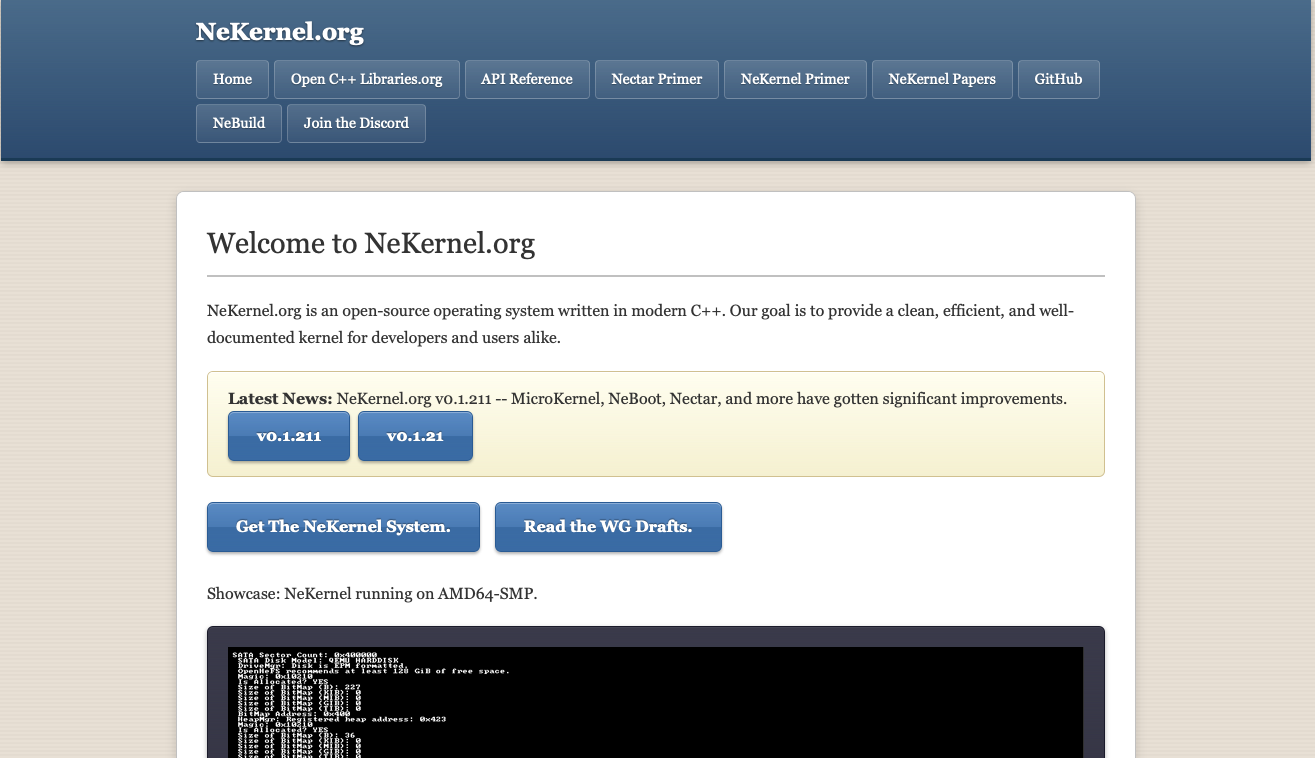Open the API Reference page
Viewport: 1315px width, 758px height.
(x=526, y=79)
